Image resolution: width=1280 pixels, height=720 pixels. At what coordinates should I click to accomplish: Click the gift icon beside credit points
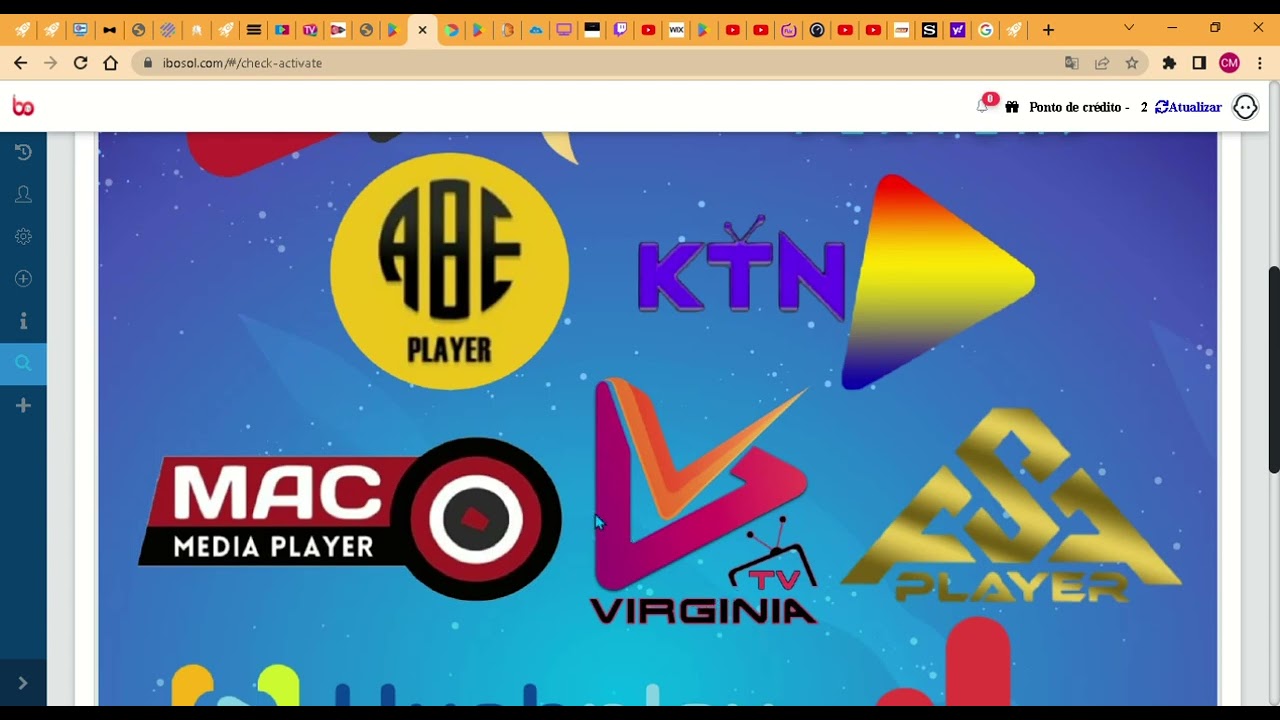1012,107
